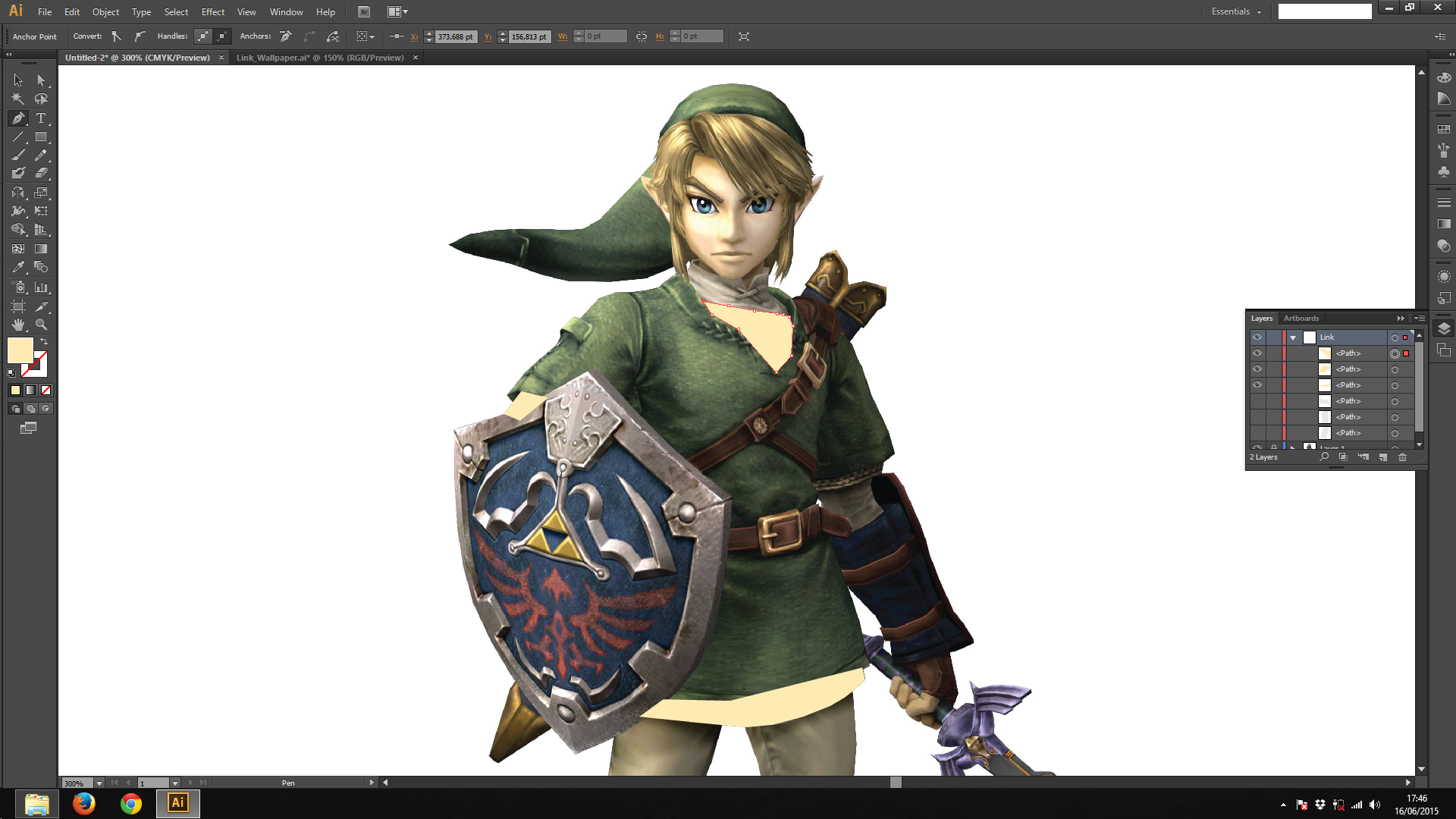Convert selected anchor point to corner
Image resolution: width=1456 pixels, height=819 pixels.
[x=116, y=36]
